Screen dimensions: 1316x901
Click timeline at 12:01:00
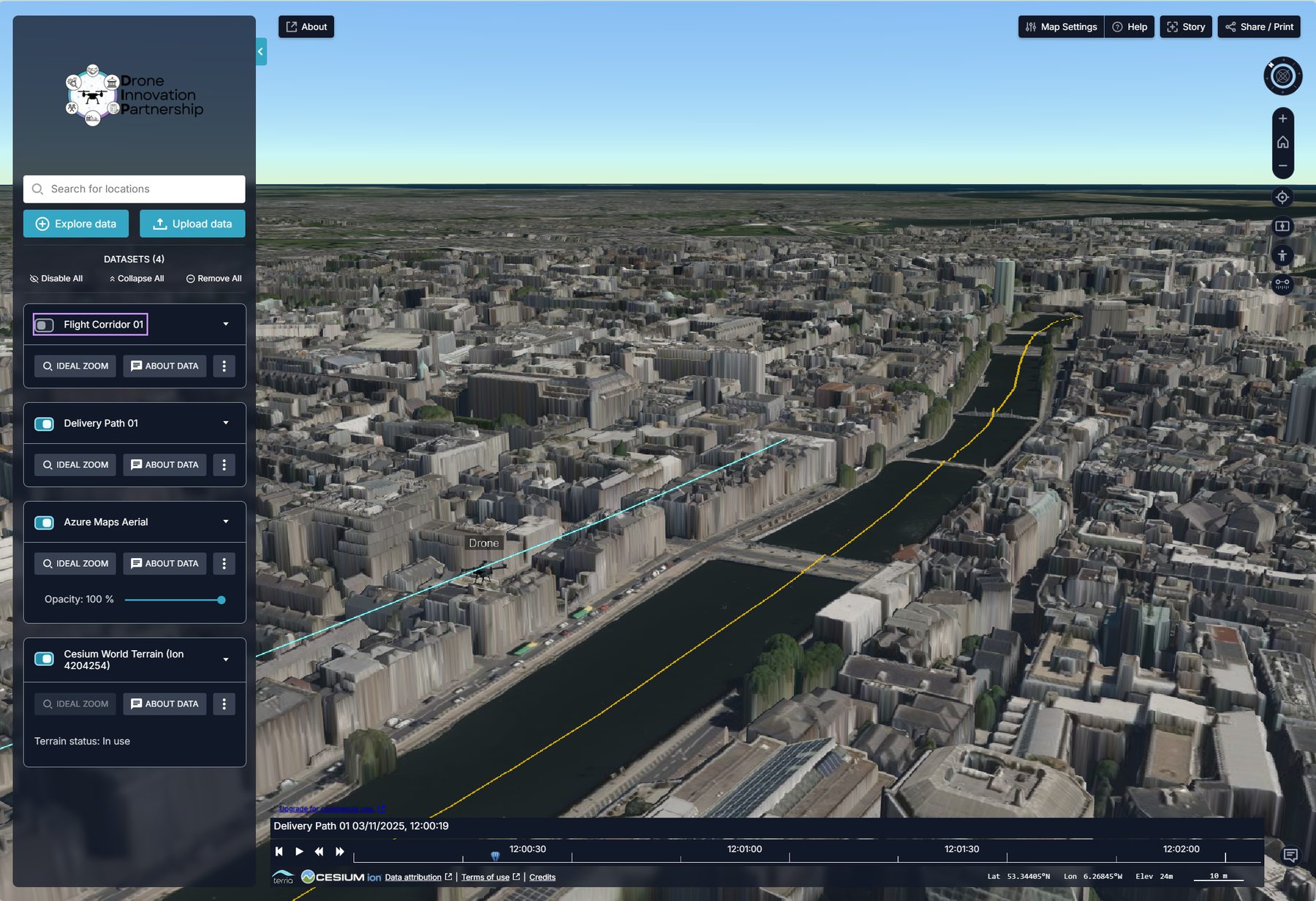(x=744, y=849)
